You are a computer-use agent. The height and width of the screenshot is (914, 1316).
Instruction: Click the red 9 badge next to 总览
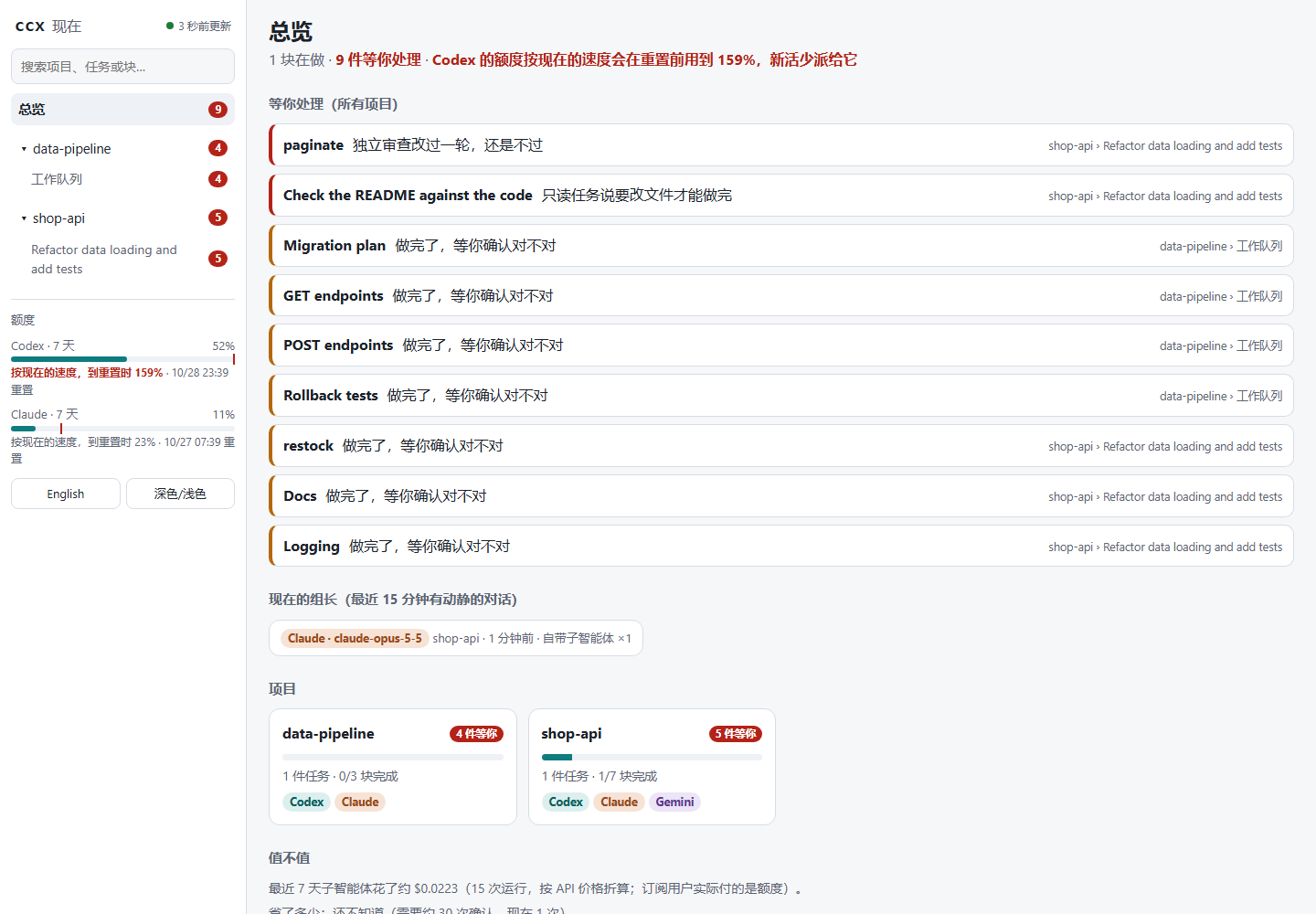218,110
